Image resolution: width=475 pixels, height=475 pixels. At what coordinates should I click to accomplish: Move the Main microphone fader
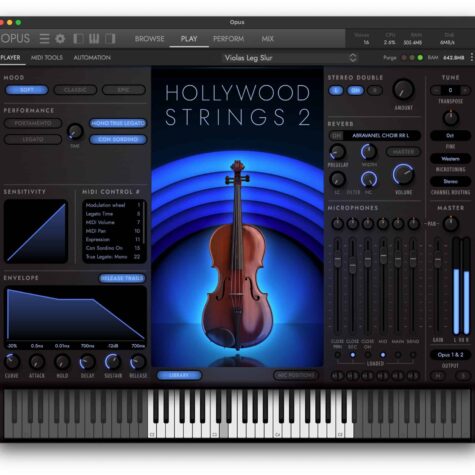point(398,260)
